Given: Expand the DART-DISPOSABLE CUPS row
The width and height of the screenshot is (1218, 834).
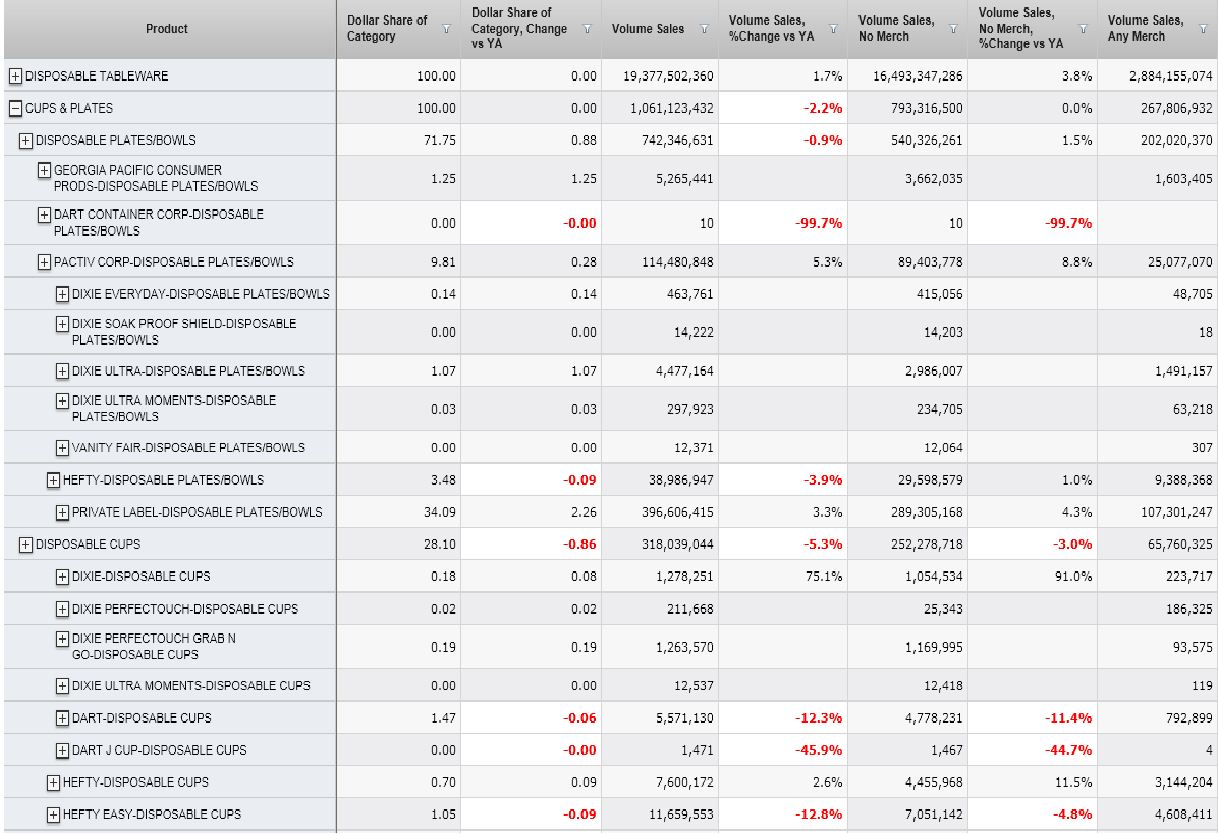Looking at the screenshot, I should [x=62, y=718].
